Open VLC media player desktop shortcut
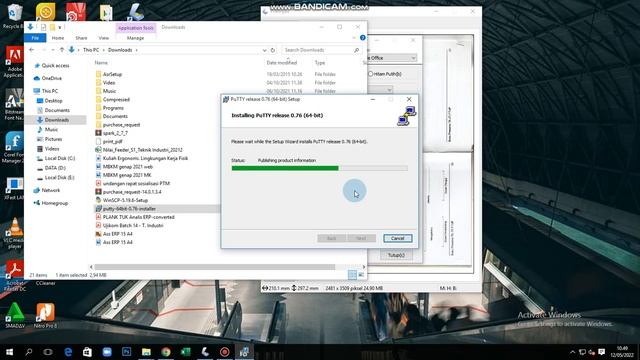 point(15,233)
